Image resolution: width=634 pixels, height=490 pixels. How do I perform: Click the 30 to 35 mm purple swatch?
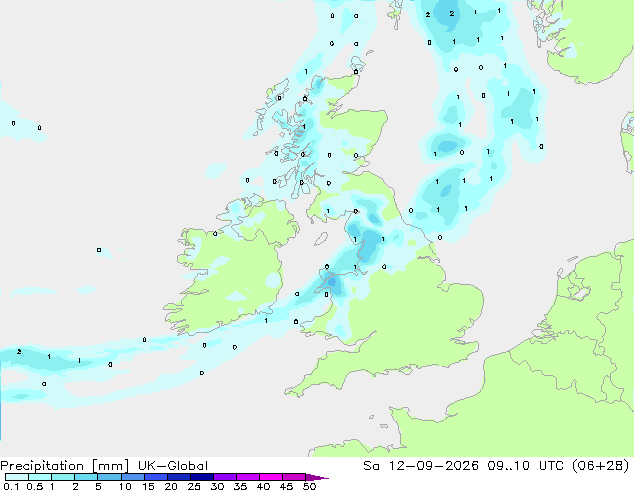click(225, 477)
